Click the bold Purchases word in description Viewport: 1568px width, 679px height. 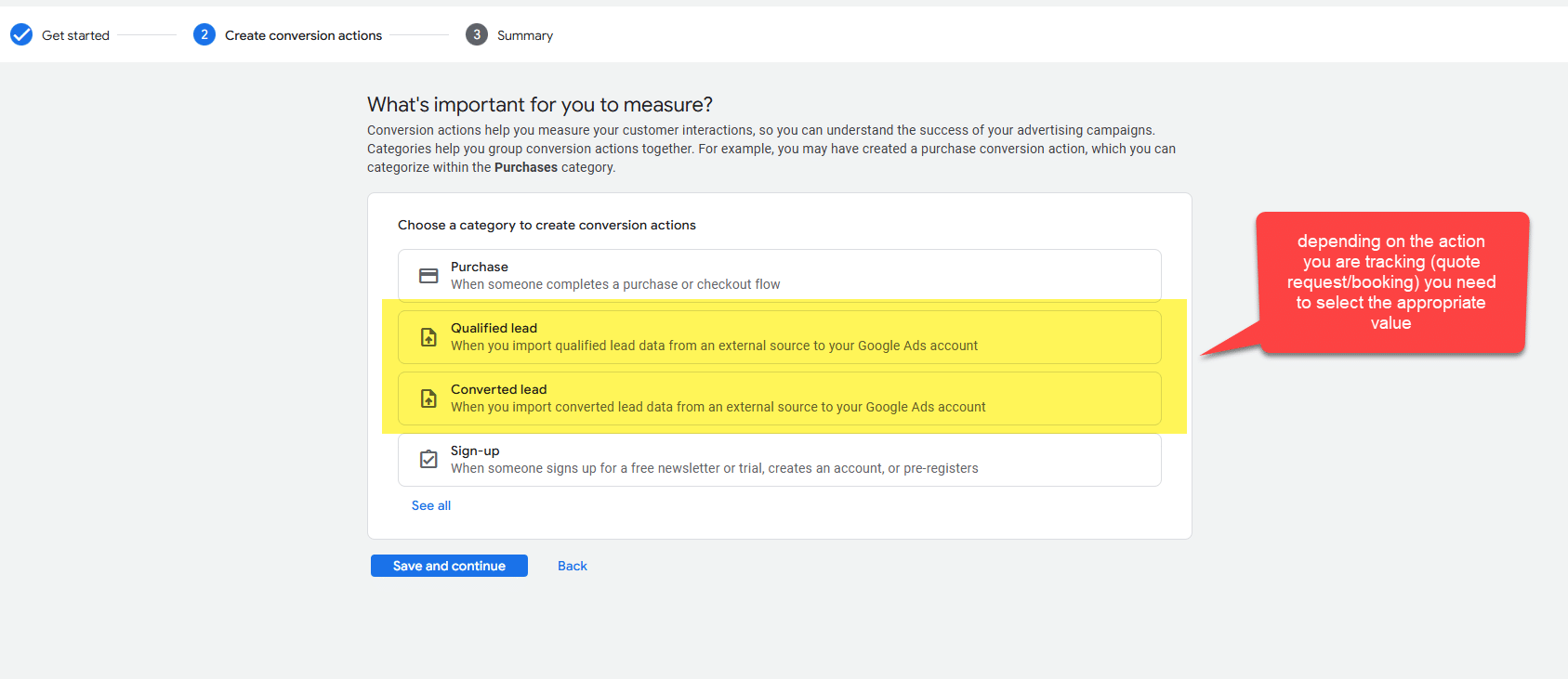(x=525, y=168)
